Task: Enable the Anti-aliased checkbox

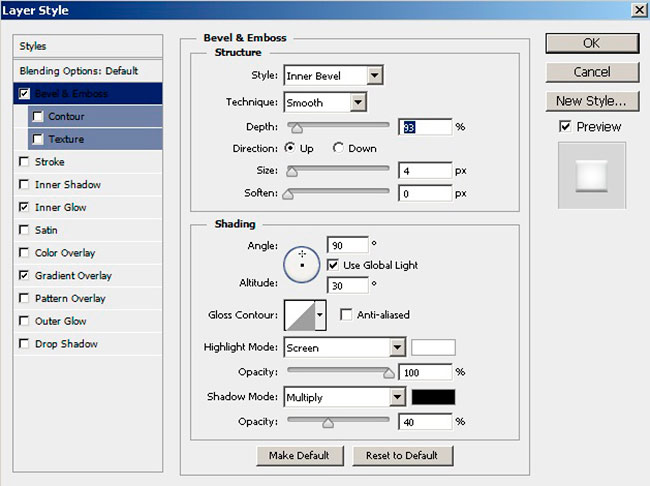Action: (x=346, y=314)
